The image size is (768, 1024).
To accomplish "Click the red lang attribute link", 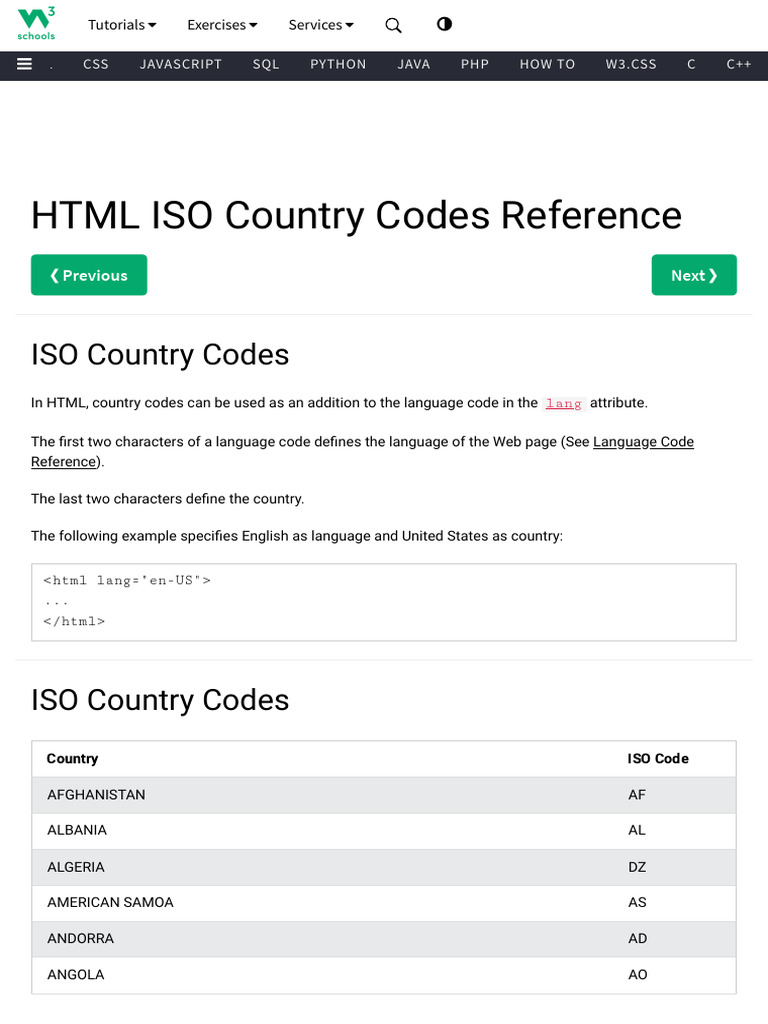I will pos(563,403).
